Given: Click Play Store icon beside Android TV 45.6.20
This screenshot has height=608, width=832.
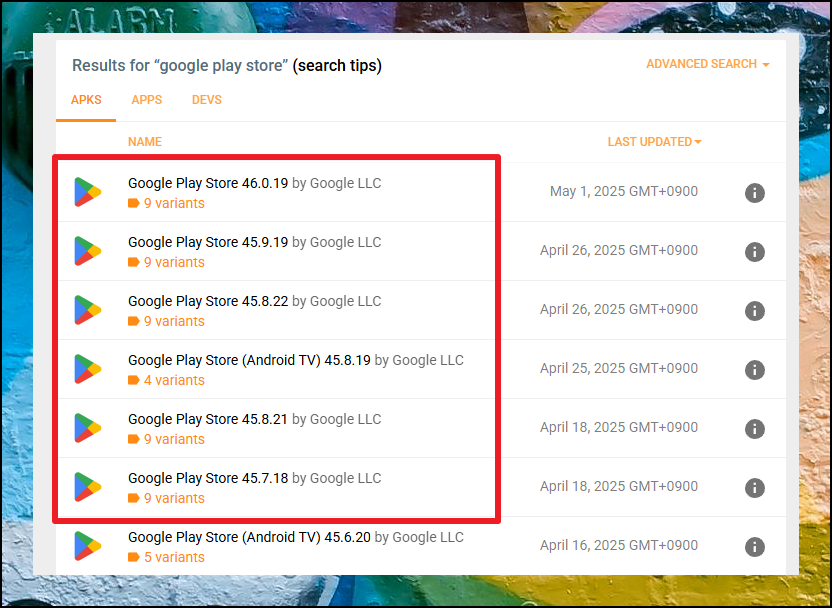Looking at the screenshot, I should [x=88, y=545].
